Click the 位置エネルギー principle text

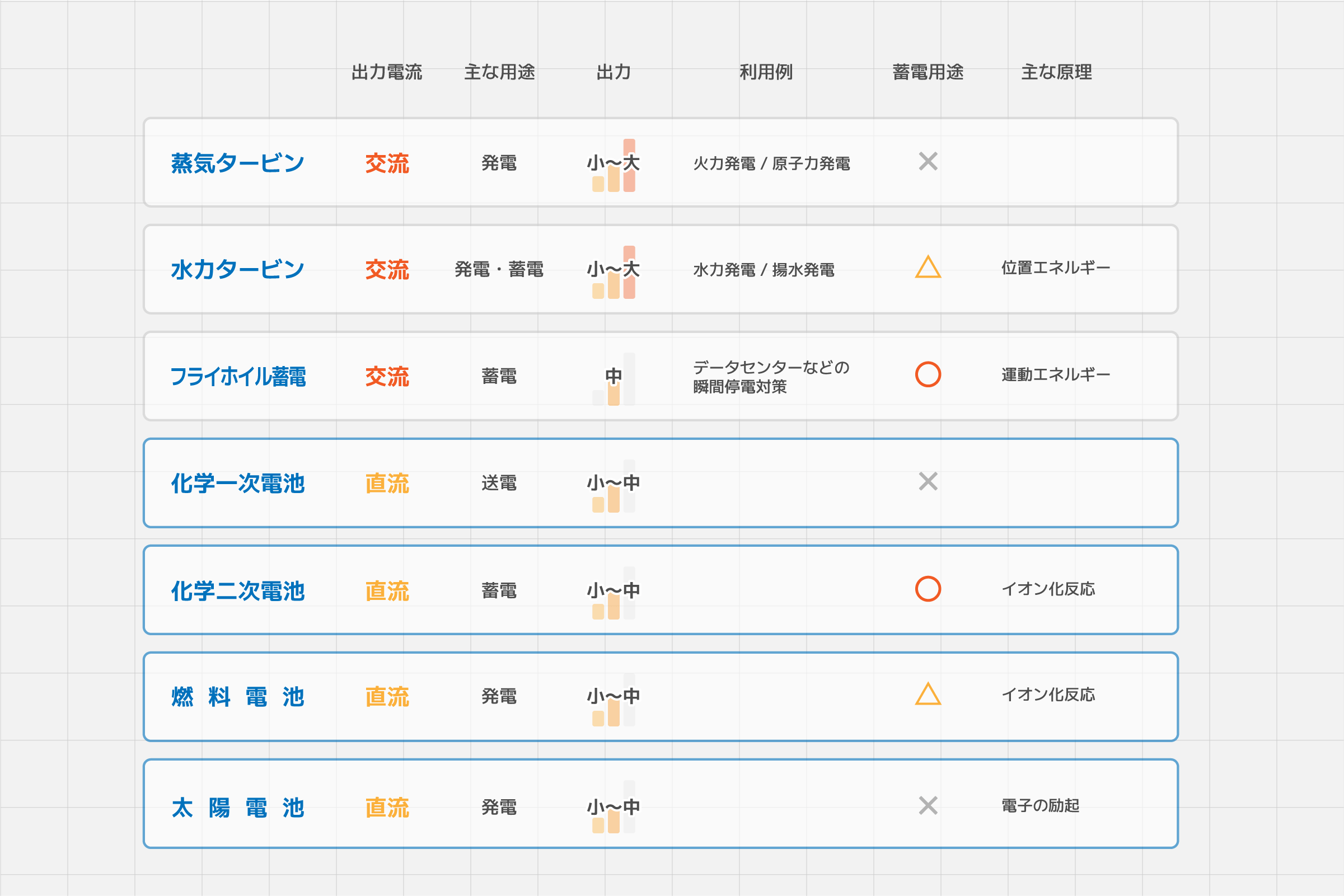(x=1055, y=268)
